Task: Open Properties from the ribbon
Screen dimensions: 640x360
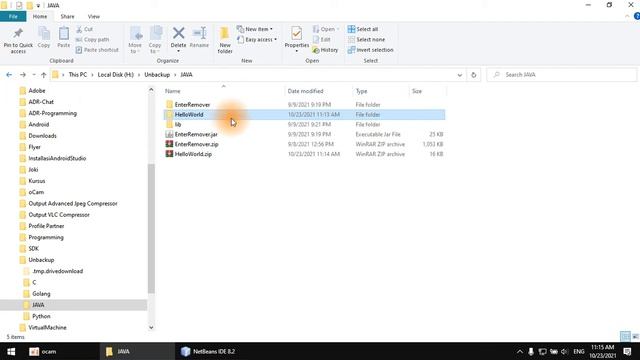Action: 297,40
